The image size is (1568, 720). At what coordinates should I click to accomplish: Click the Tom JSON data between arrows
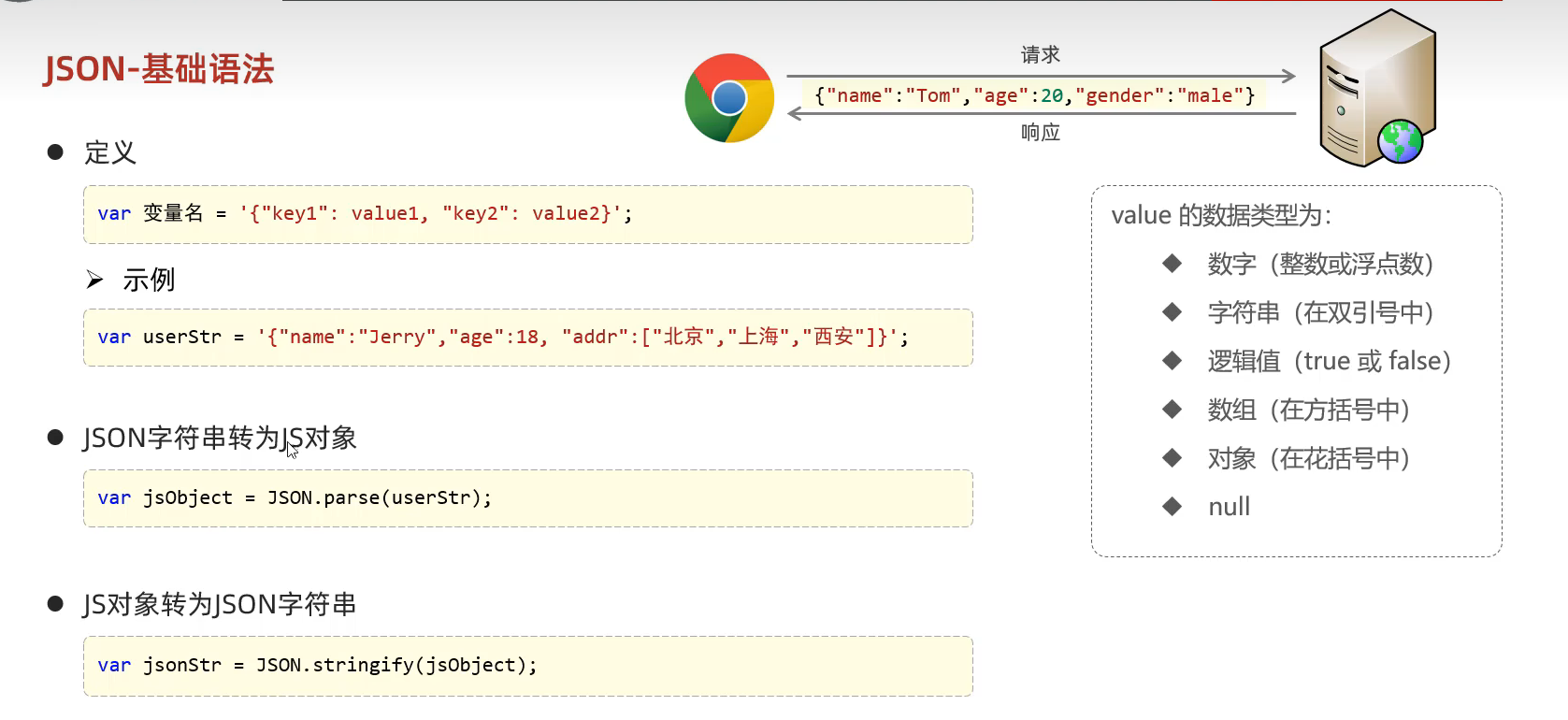point(1034,95)
